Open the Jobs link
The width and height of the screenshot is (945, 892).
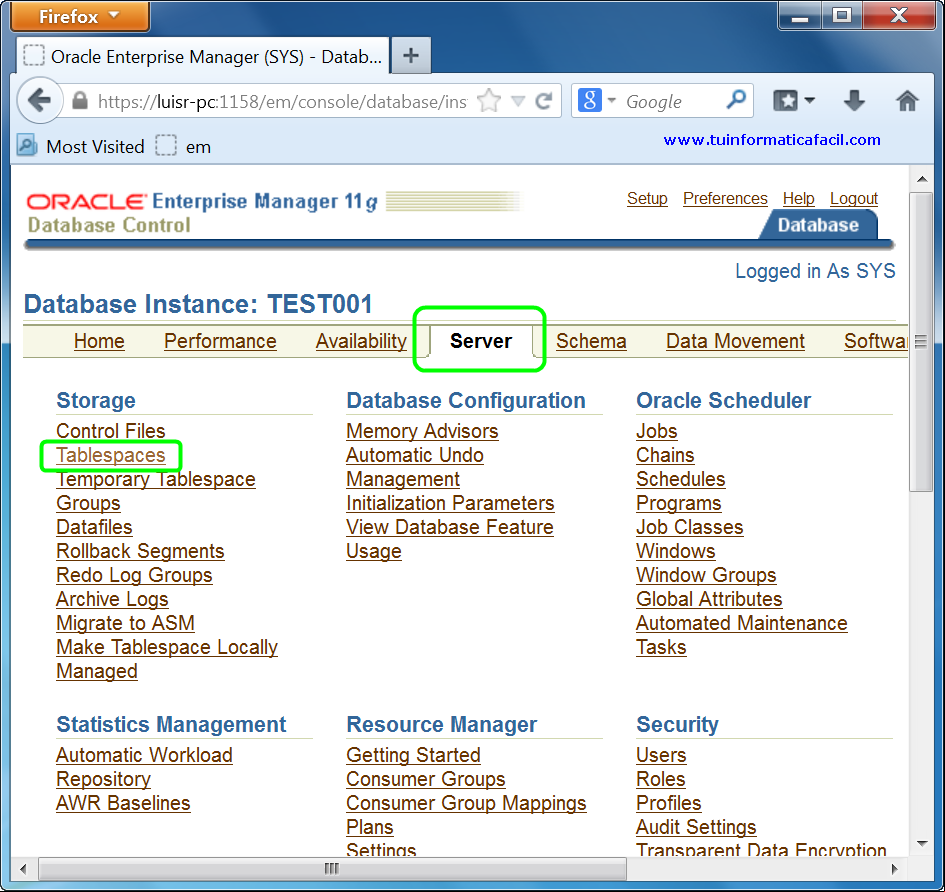[x=657, y=431]
